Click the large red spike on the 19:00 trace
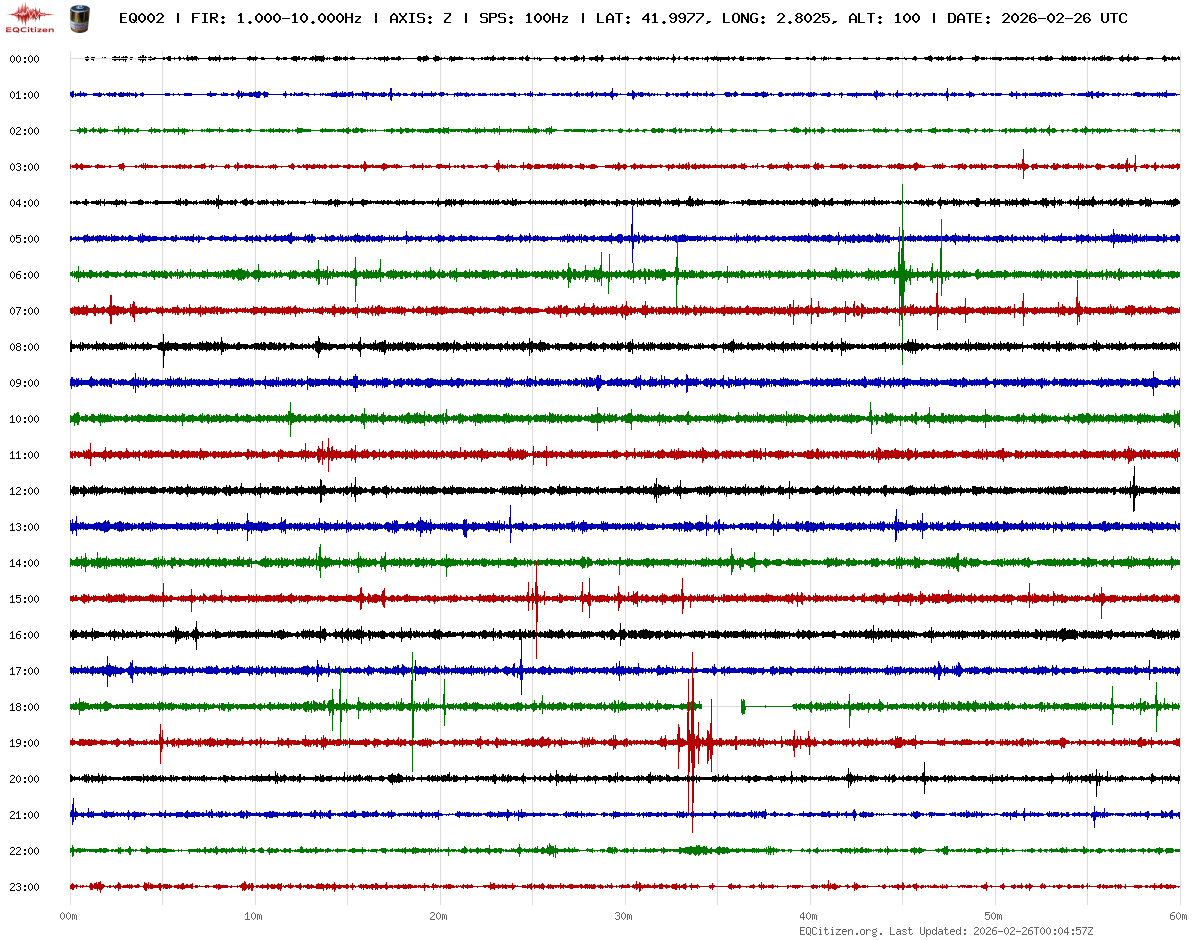The width and height of the screenshot is (1200, 940). (x=691, y=742)
